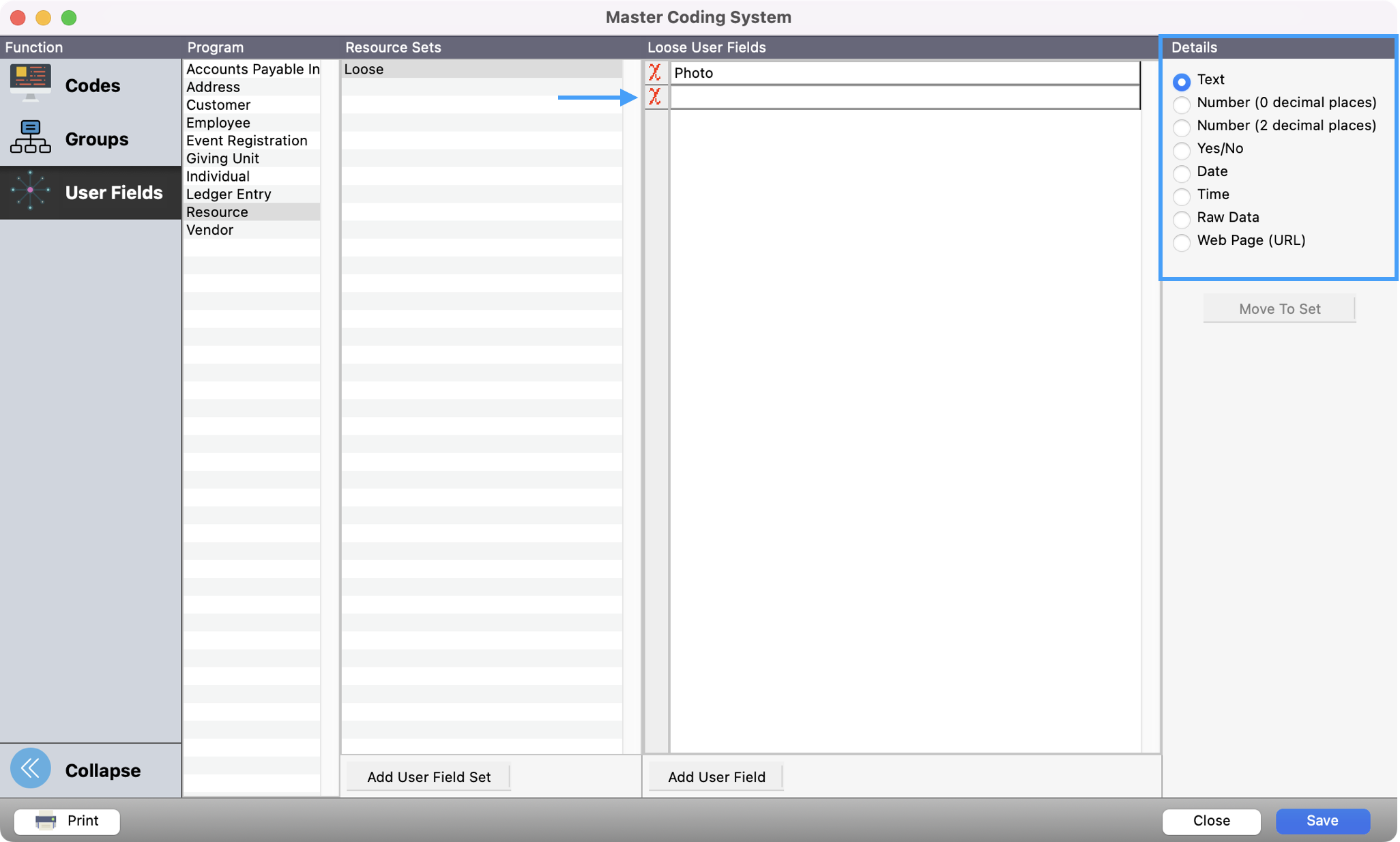Select the Yes/No field type
The image size is (1400, 842).
pyautogui.click(x=1182, y=150)
